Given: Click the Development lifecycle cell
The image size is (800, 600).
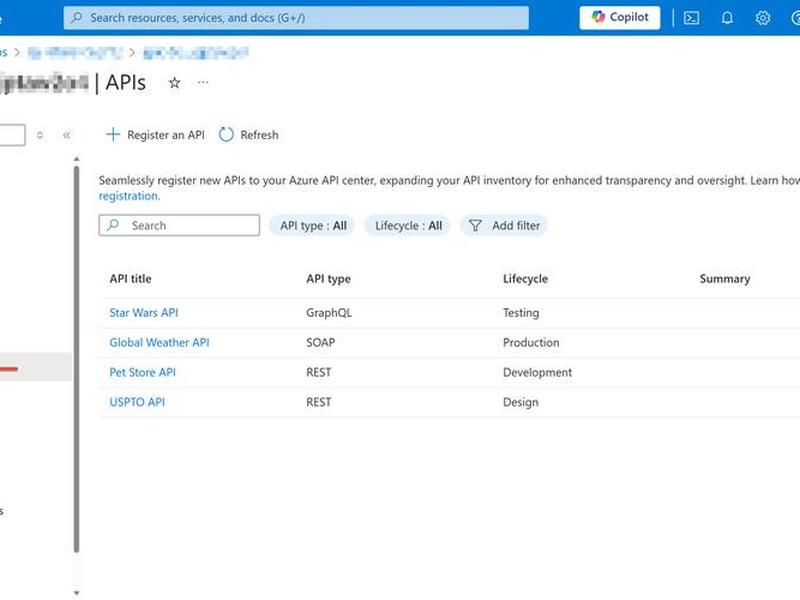Looking at the screenshot, I should [x=537, y=372].
